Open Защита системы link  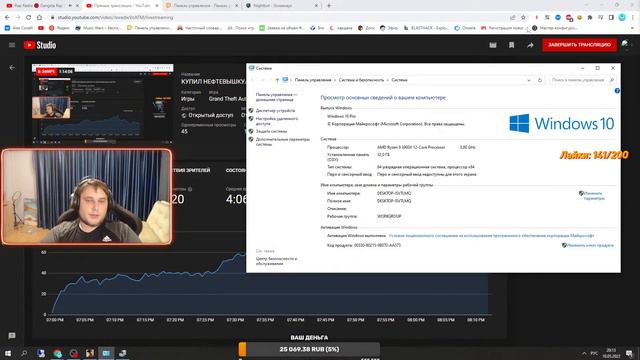(x=271, y=131)
